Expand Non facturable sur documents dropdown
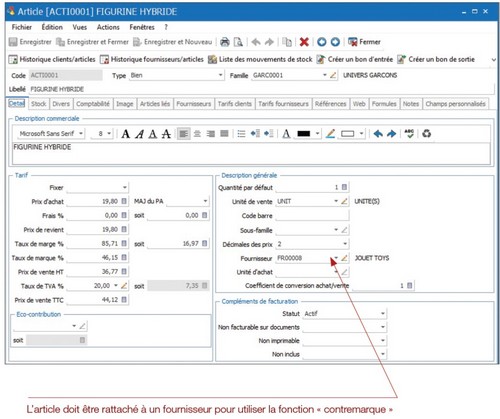Screen dimensions: 500x419 point(383,327)
